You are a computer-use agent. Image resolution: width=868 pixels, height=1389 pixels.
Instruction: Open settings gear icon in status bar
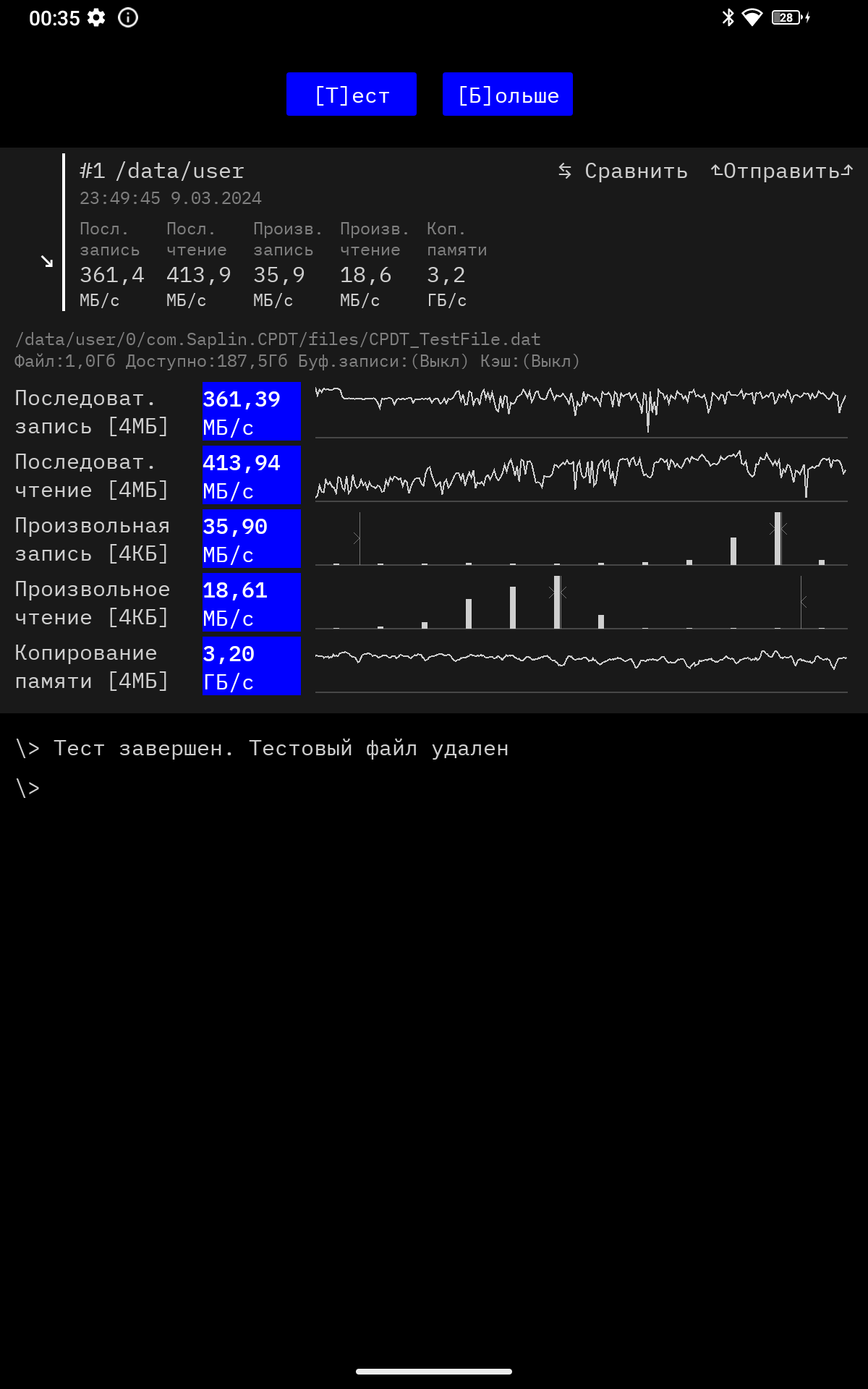click(96, 18)
